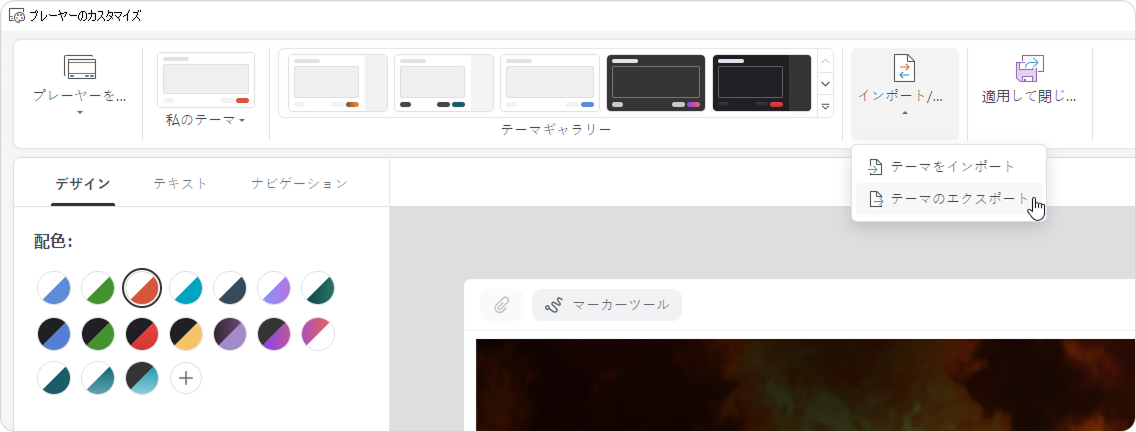Click the インポート/... import-export icon

[x=904, y=67]
